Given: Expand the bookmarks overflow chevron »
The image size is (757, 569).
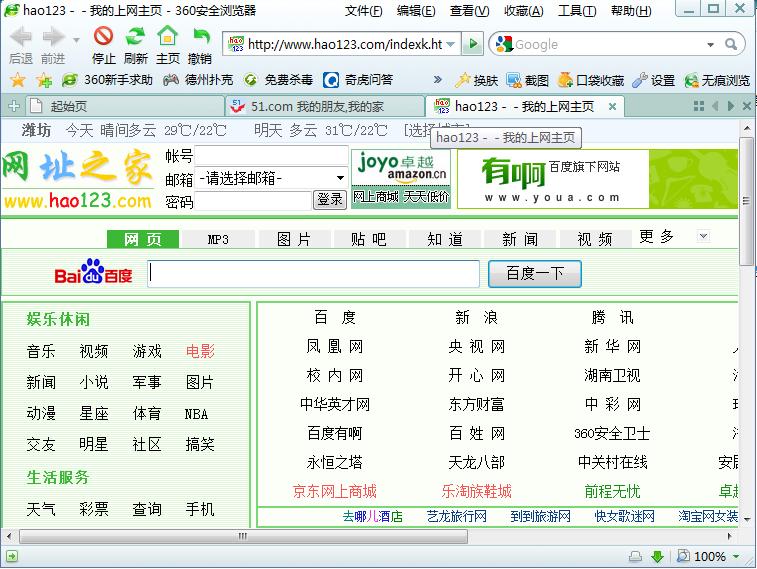Looking at the screenshot, I should click(x=437, y=80).
